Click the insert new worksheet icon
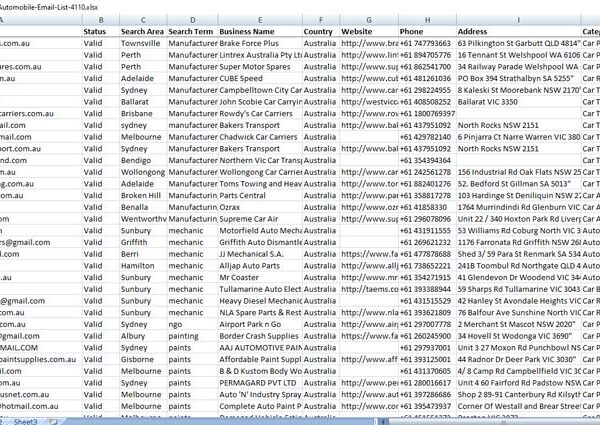Viewport: 600px width, 425px height. (x=53, y=422)
